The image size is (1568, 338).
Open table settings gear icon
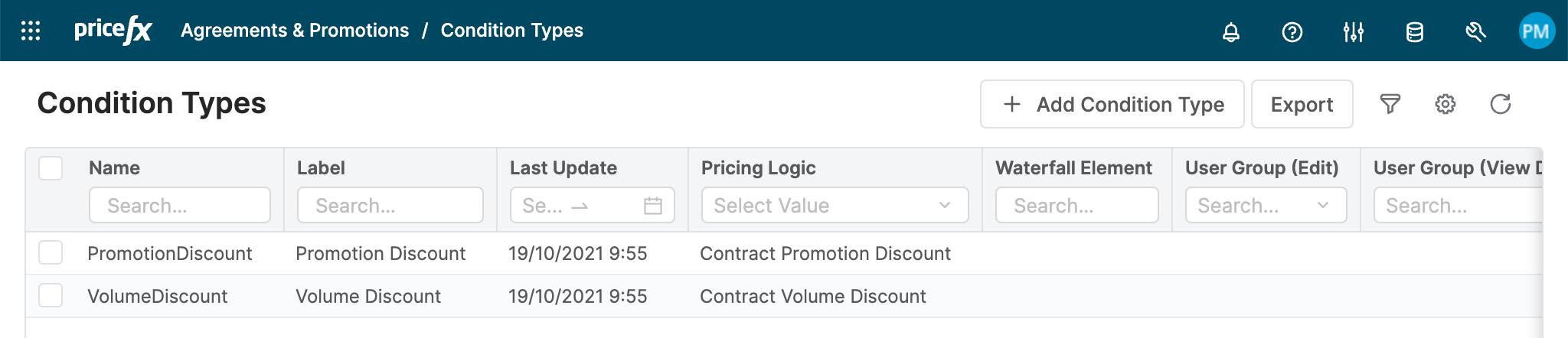pyautogui.click(x=1445, y=104)
